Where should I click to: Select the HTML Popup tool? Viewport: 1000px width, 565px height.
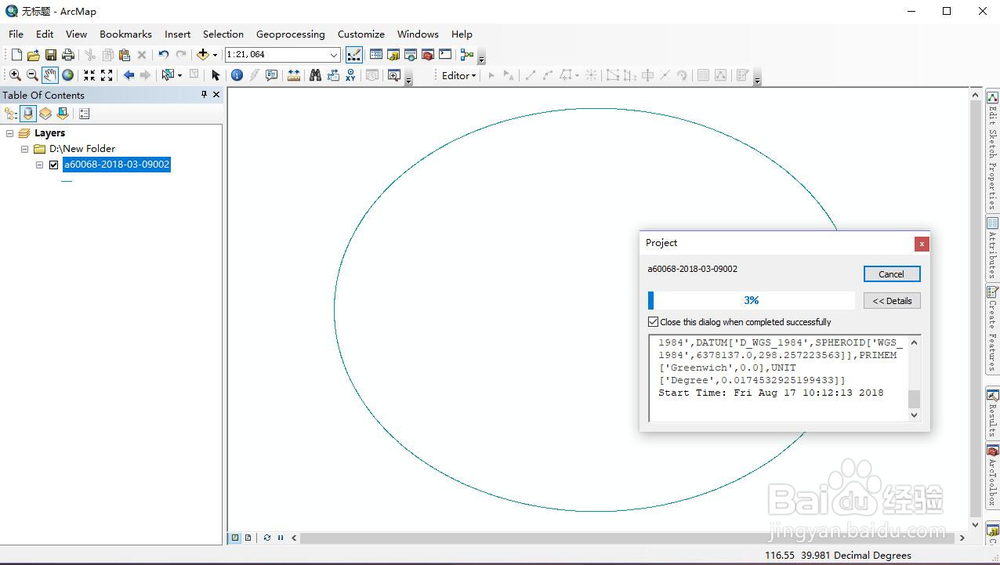pos(272,75)
